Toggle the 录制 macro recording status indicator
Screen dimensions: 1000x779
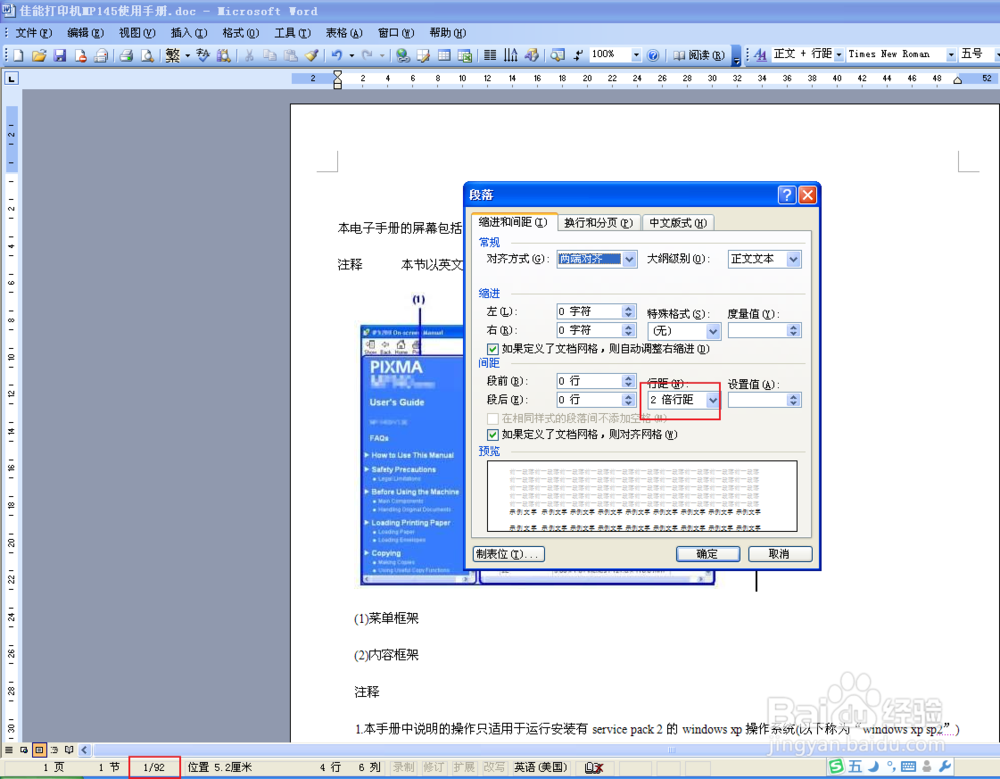coord(404,767)
